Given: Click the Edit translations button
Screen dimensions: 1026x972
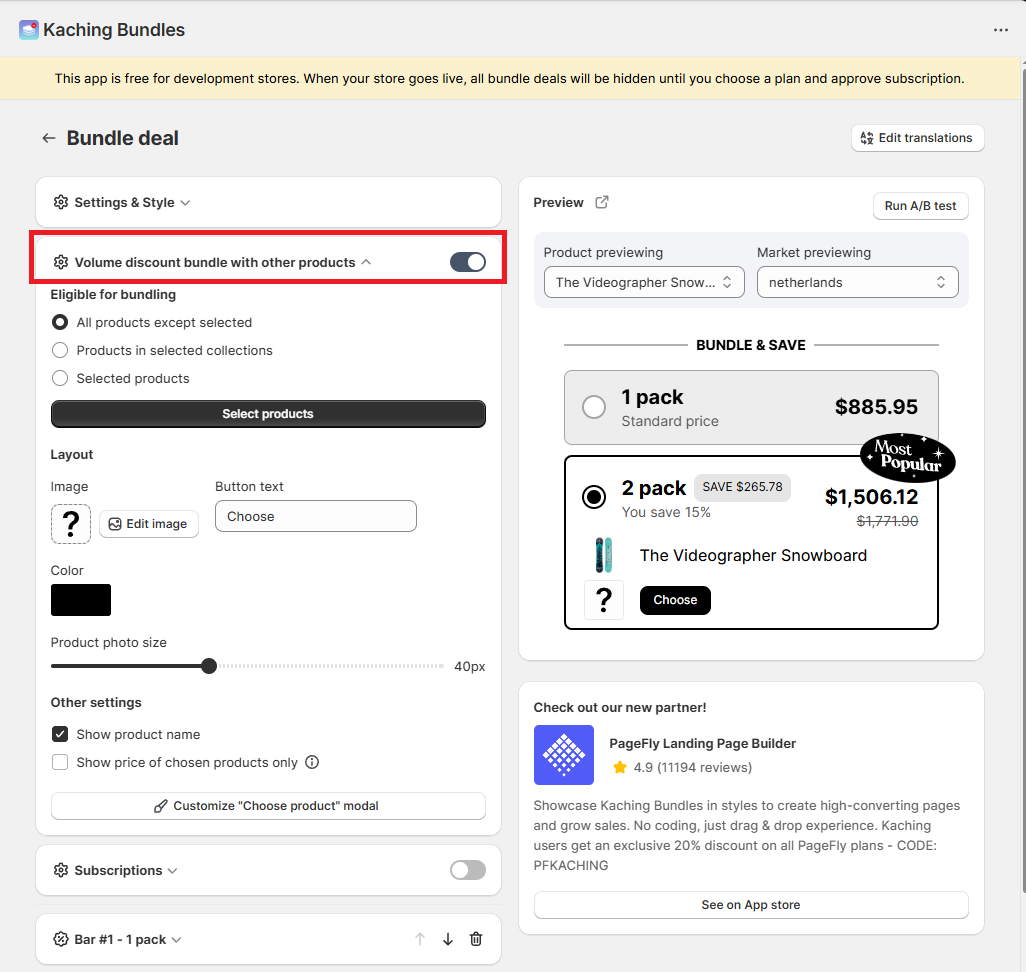Looking at the screenshot, I should [x=917, y=138].
